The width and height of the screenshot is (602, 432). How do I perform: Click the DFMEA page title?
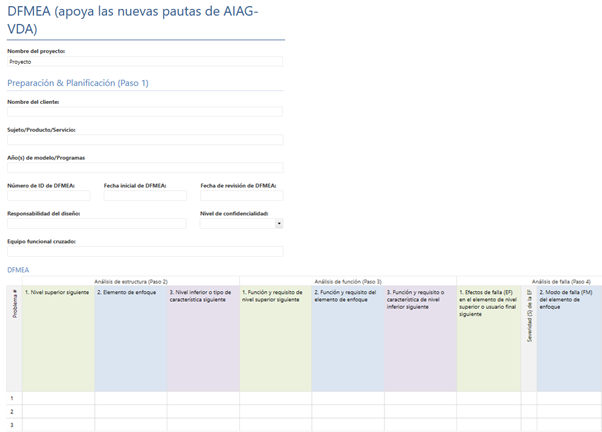[133, 20]
